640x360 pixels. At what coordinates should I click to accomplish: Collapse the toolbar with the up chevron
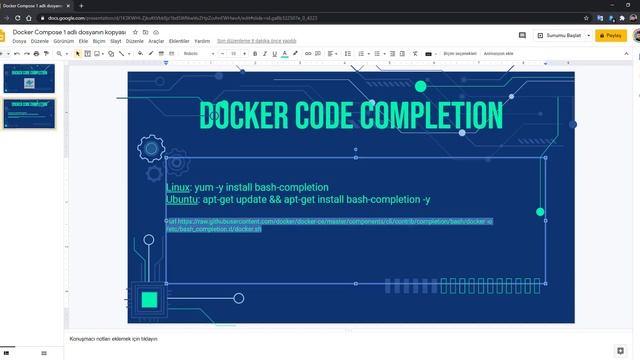point(627,53)
